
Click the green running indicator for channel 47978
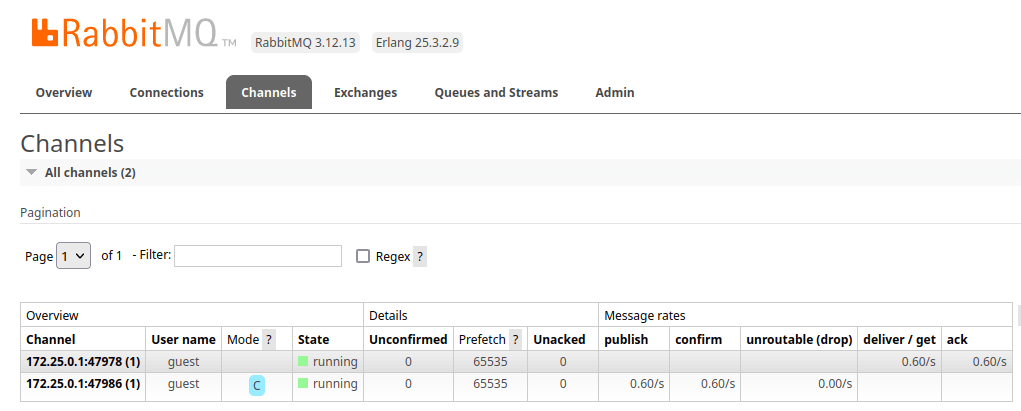[x=303, y=361]
